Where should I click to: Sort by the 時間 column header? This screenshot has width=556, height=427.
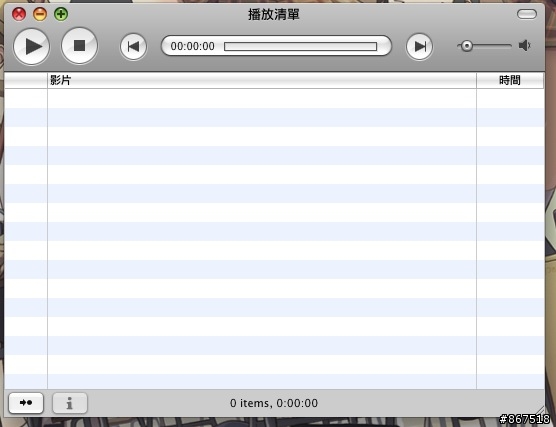(510, 80)
